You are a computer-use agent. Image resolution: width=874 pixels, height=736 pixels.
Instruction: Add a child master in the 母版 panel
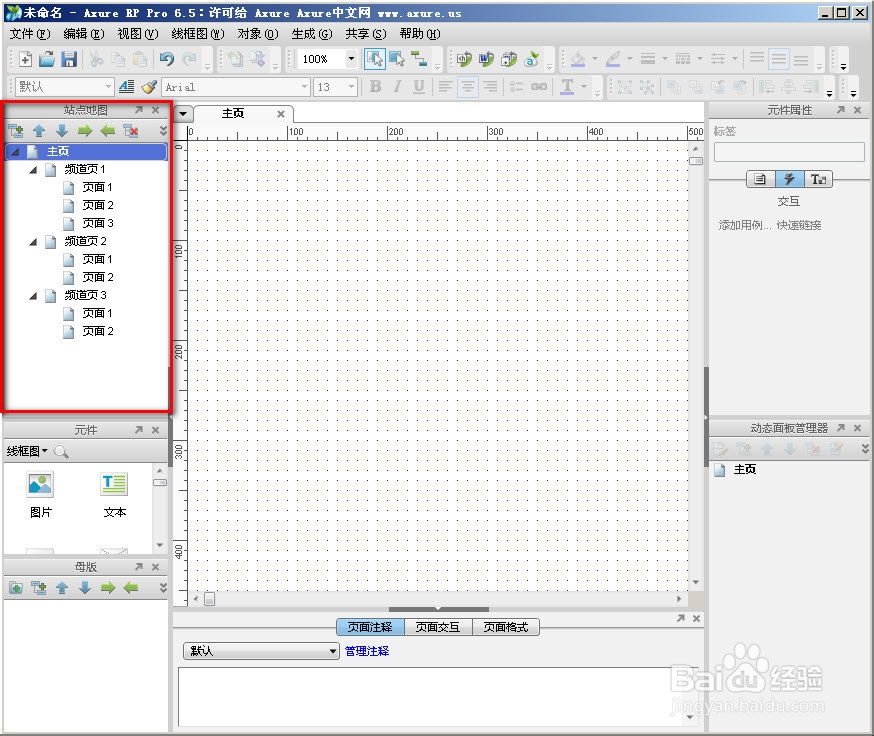(38, 588)
